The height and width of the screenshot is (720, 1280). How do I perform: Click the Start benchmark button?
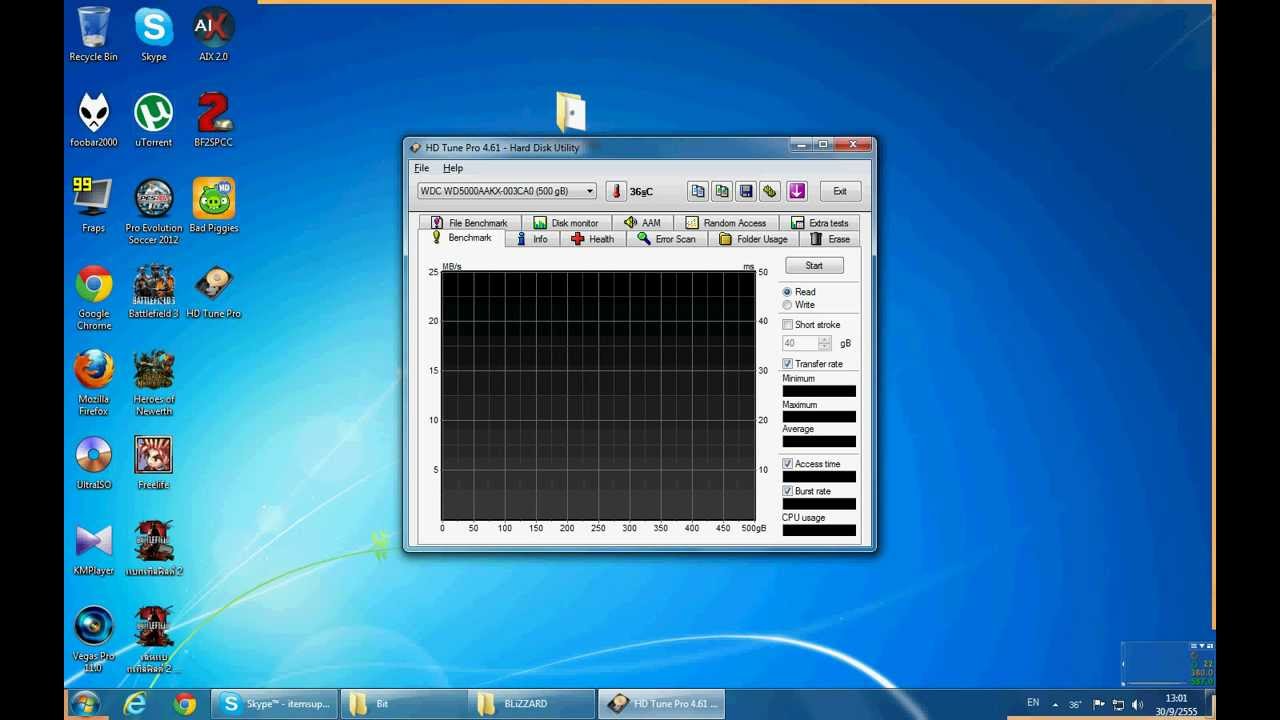814,265
